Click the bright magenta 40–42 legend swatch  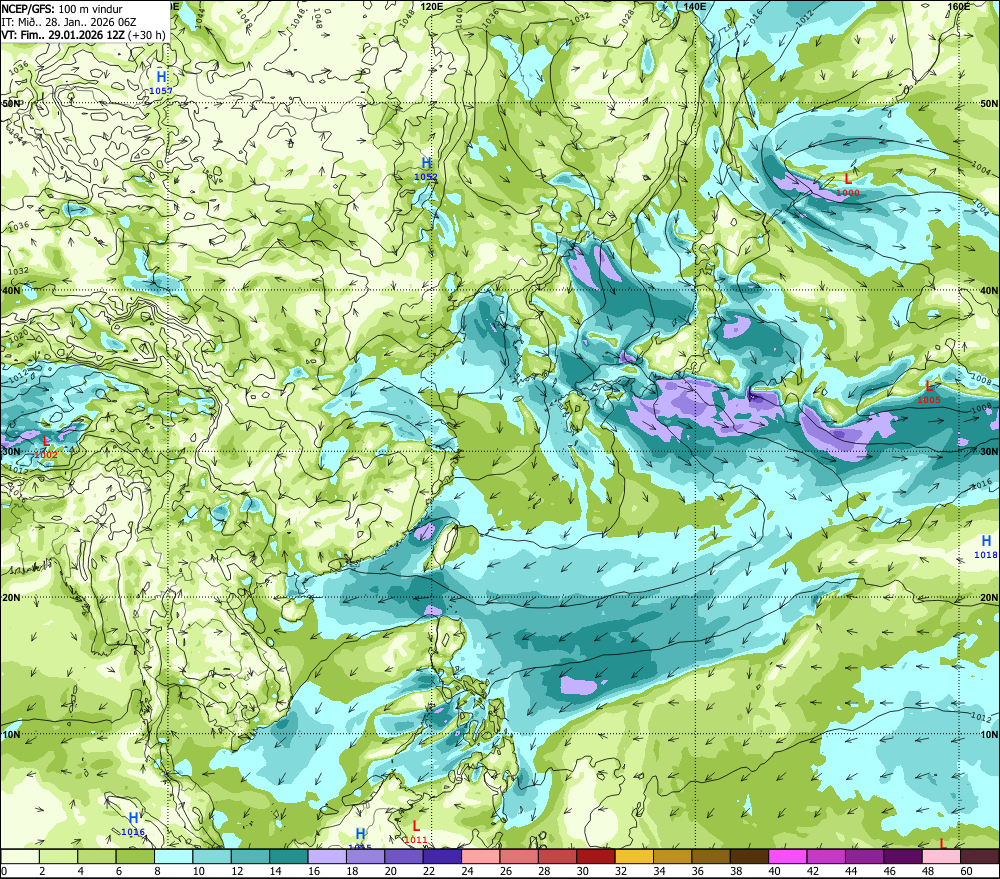coord(788,856)
